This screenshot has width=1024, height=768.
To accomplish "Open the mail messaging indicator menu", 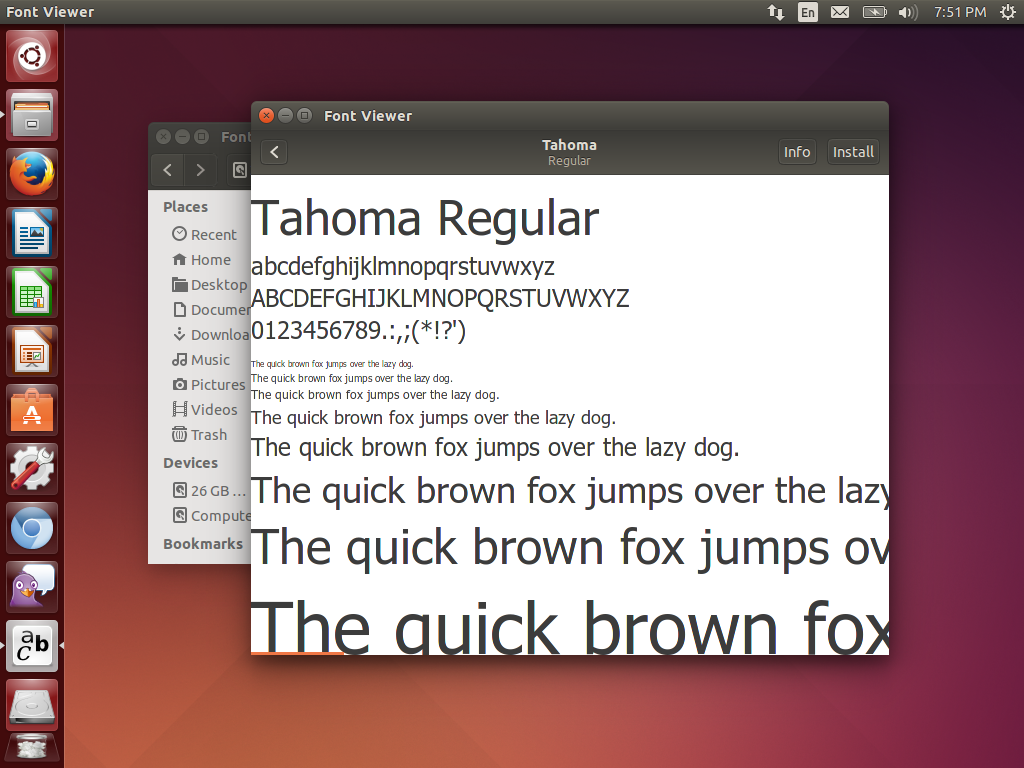I will pos(840,12).
